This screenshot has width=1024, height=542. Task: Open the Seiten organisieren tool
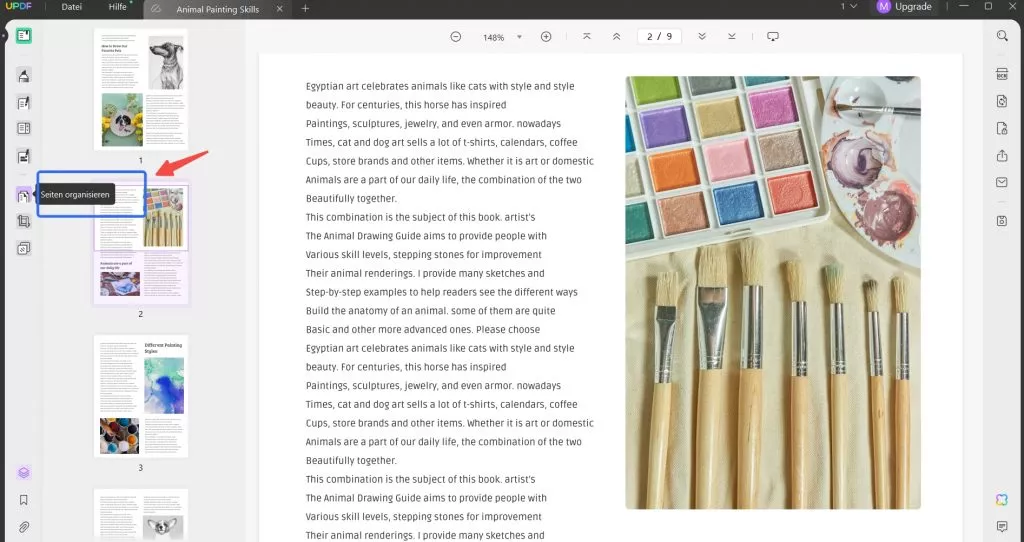pyautogui.click(x=24, y=195)
